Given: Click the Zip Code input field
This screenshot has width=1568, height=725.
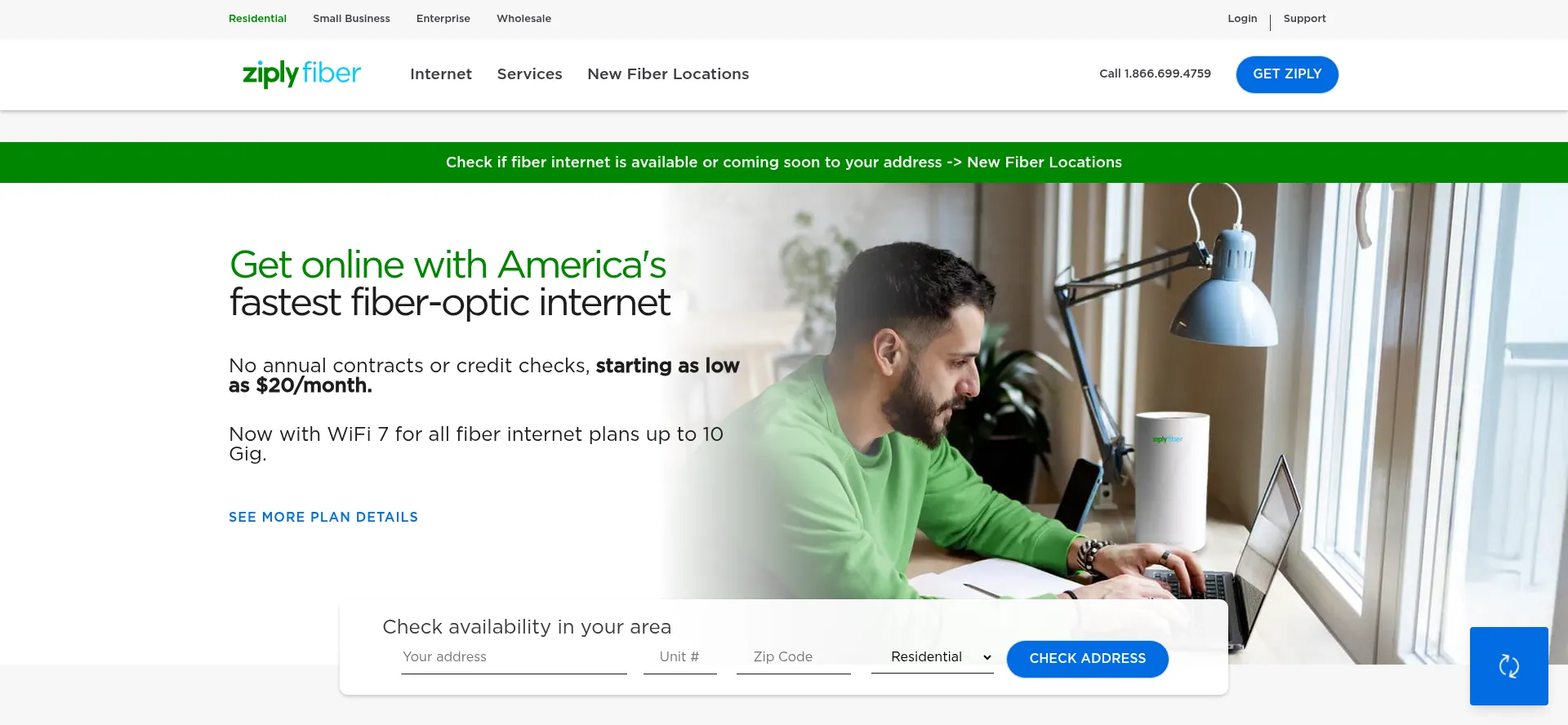Looking at the screenshot, I should 793,657.
